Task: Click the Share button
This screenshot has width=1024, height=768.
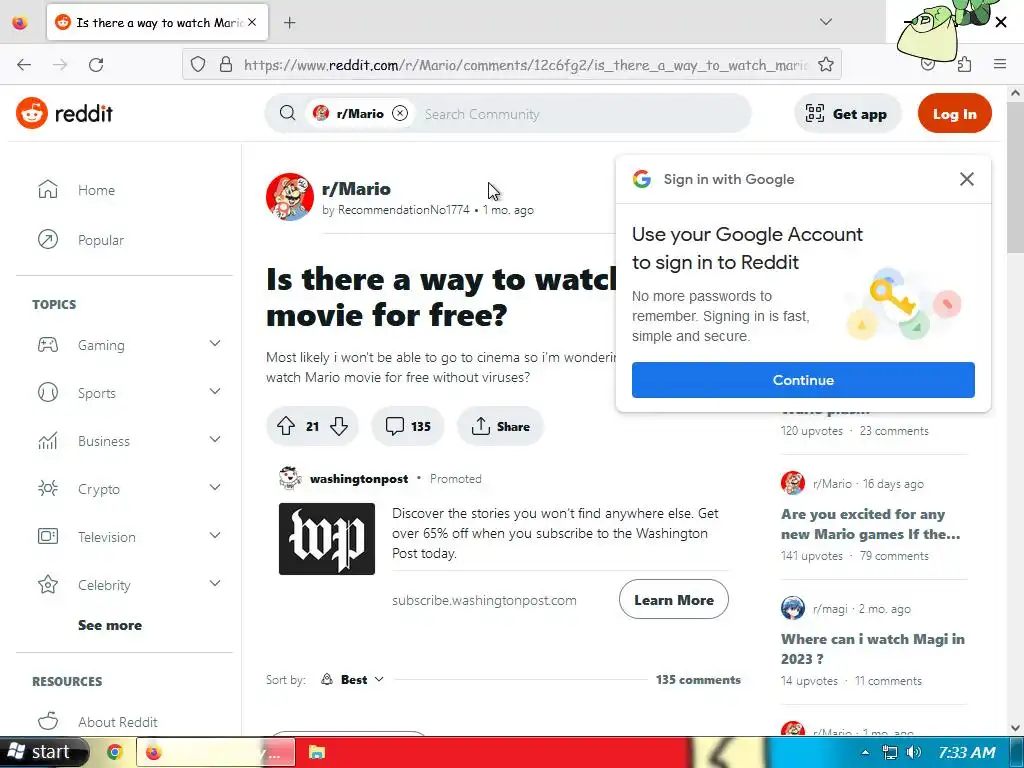Action: (500, 426)
